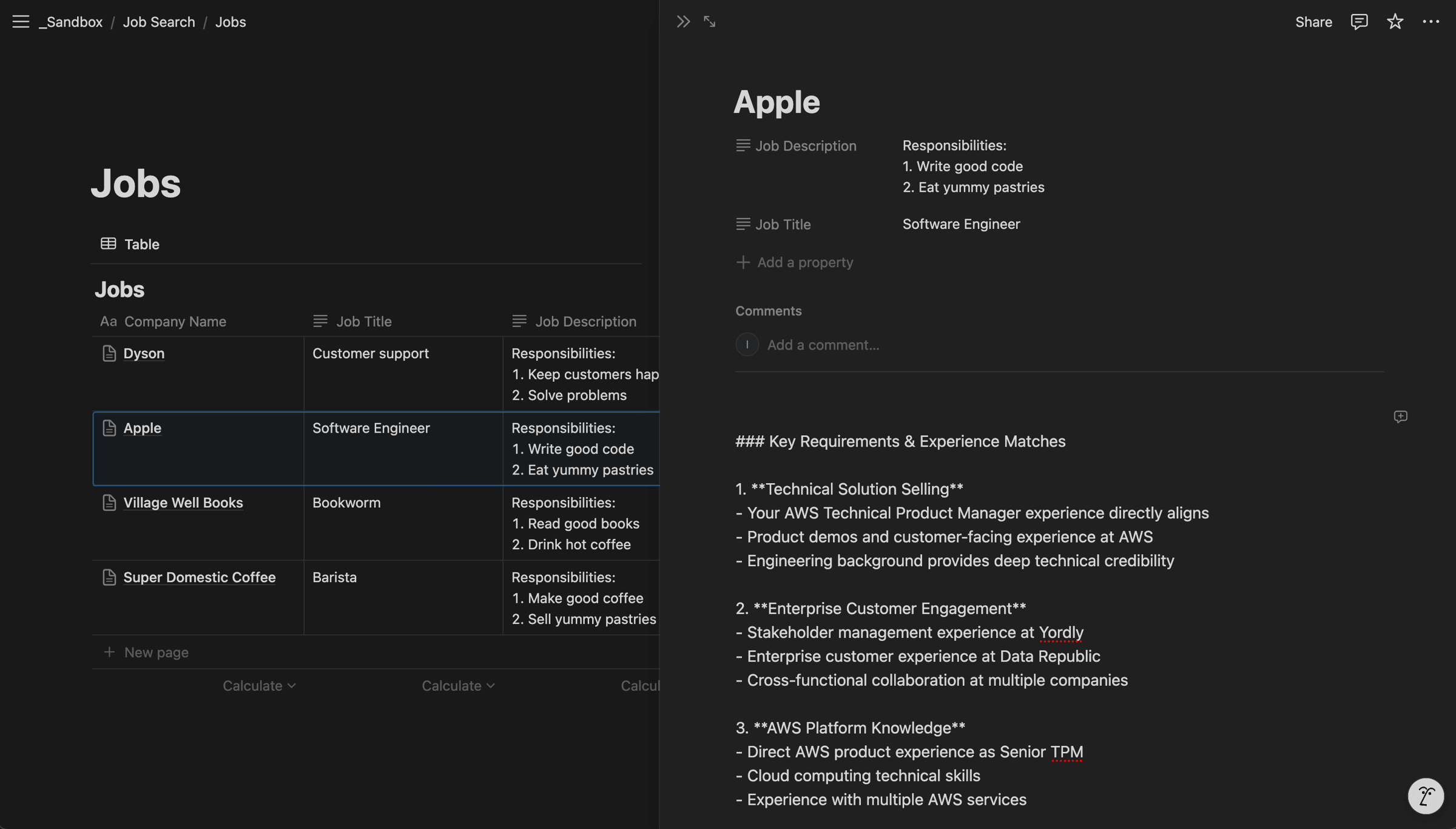The height and width of the screenshot is (829, 1456).
Task: Click the Super Domestic Coffee page icon
Action: tap(109, 577)
